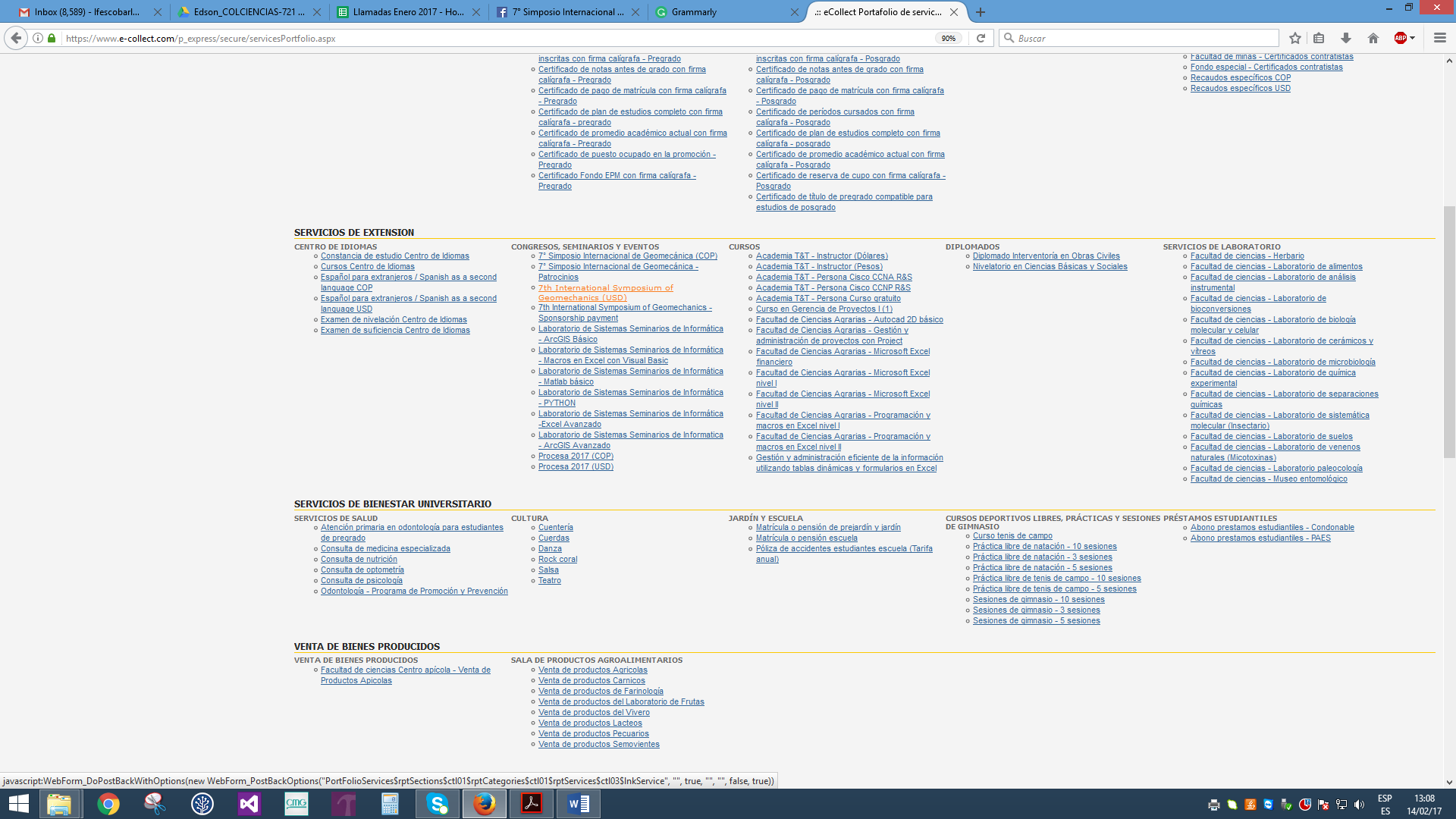Switch to Edson_COLCIENCIAS-721 tab

pyautogui.click(x=249, y=12)
